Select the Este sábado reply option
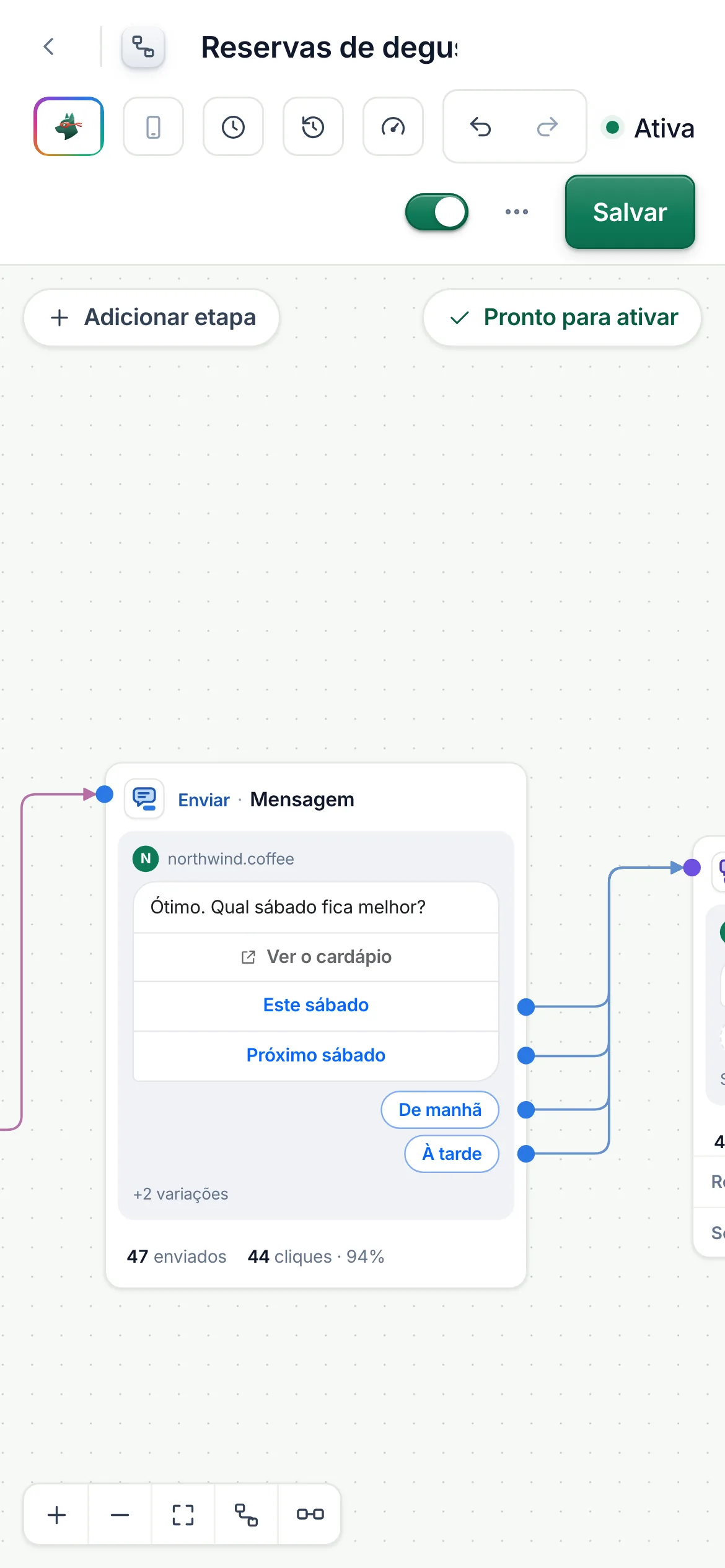 [x=316, y=1006]
